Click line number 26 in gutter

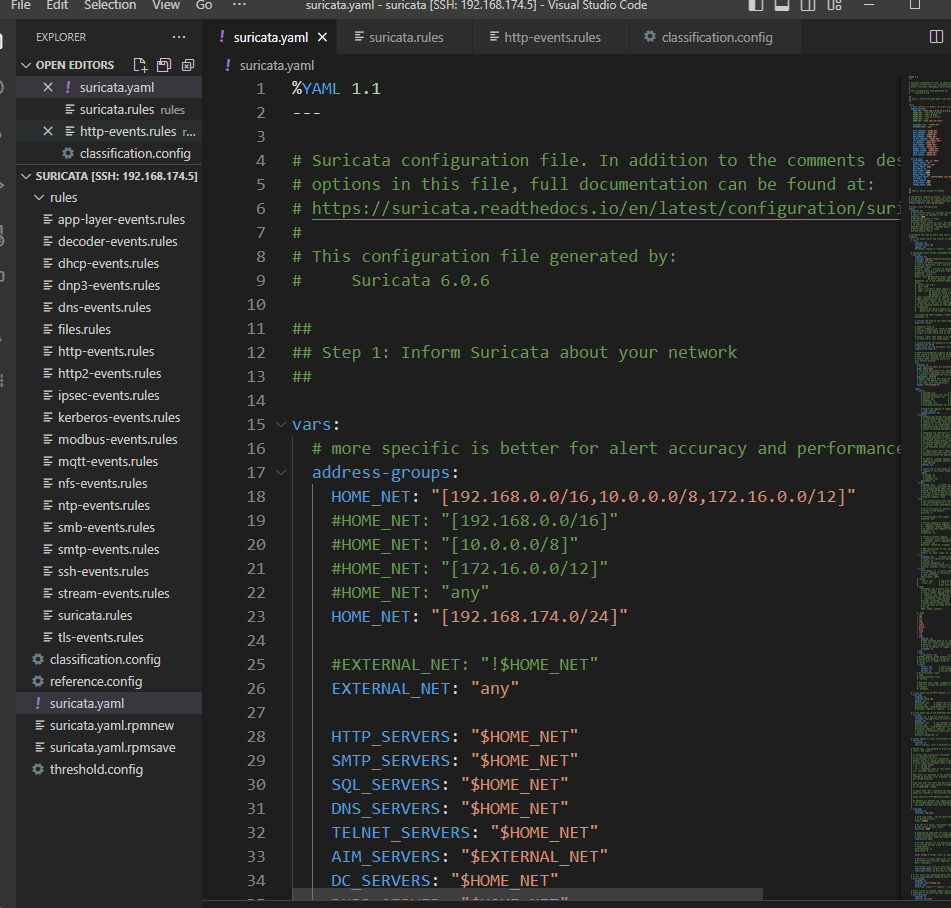(256, 688)
